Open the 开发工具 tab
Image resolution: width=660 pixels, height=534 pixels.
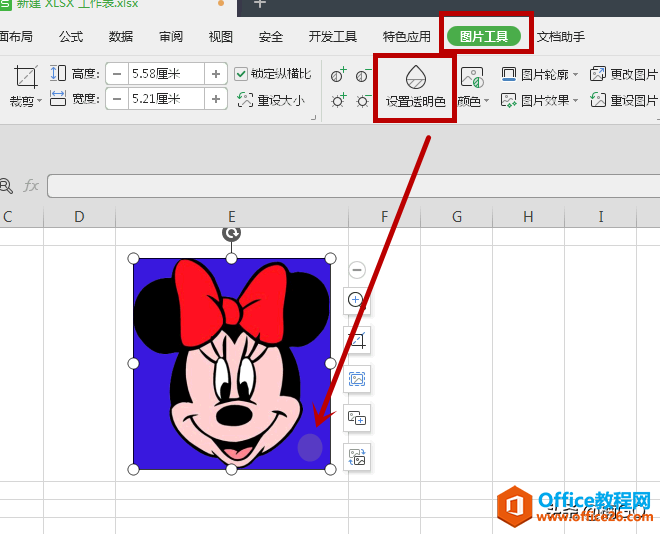click(x=333, y=37)
